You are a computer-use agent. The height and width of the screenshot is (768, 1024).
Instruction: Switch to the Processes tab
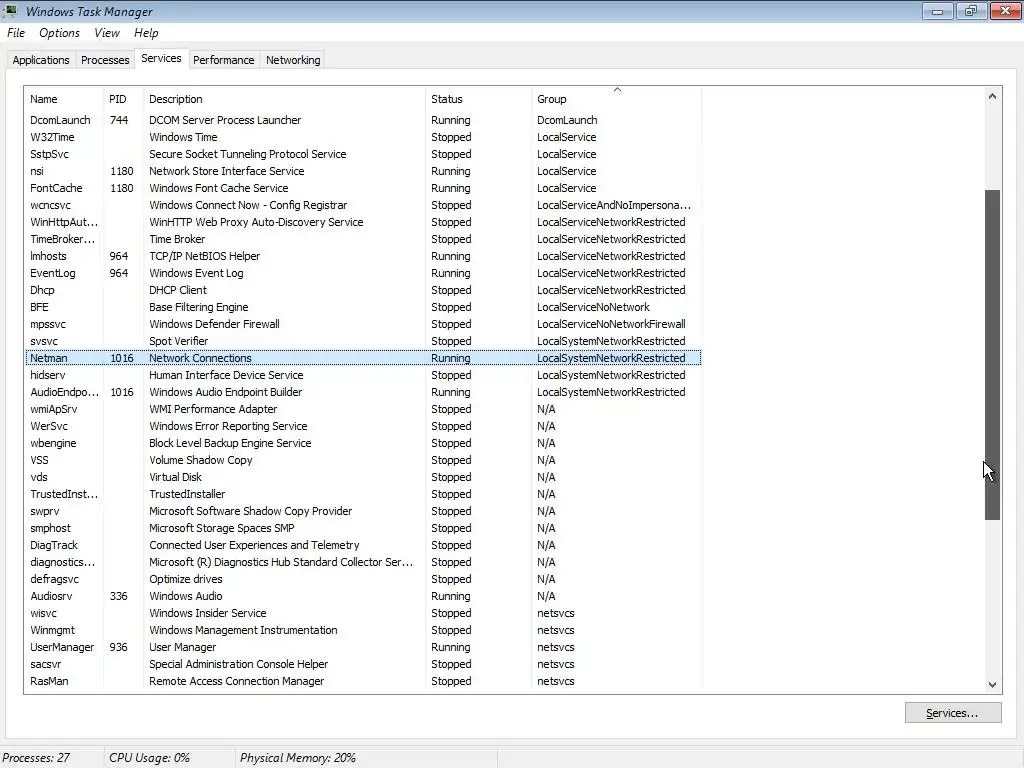tap(105, 60)
